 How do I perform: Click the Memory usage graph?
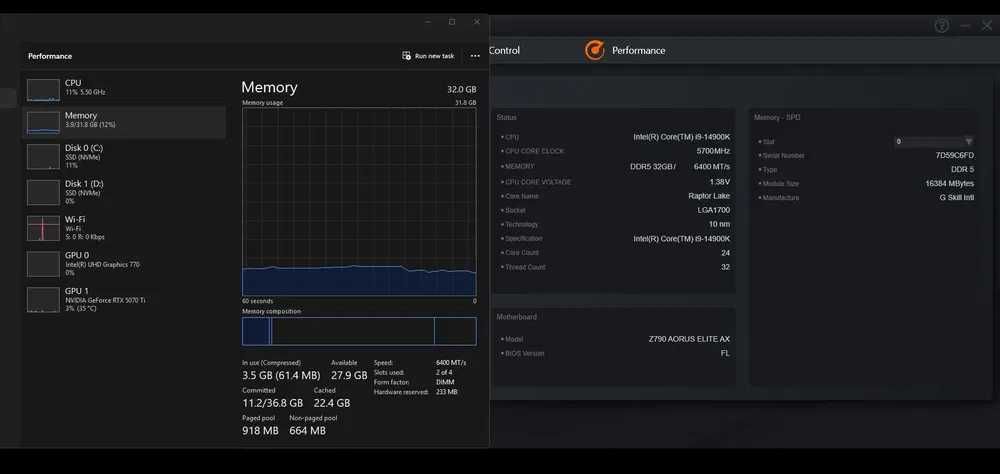(x=359, y=202)
